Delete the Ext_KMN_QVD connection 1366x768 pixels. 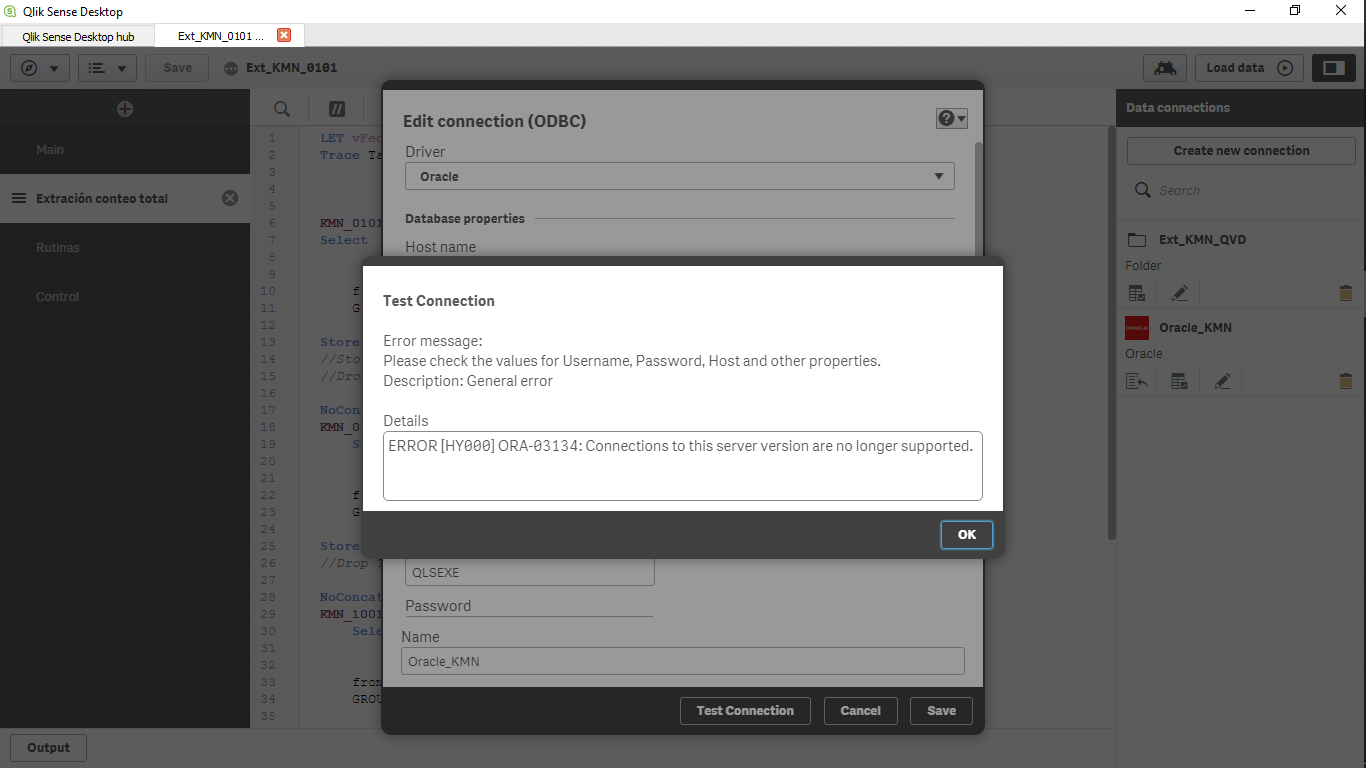(x=1345, y=293)
